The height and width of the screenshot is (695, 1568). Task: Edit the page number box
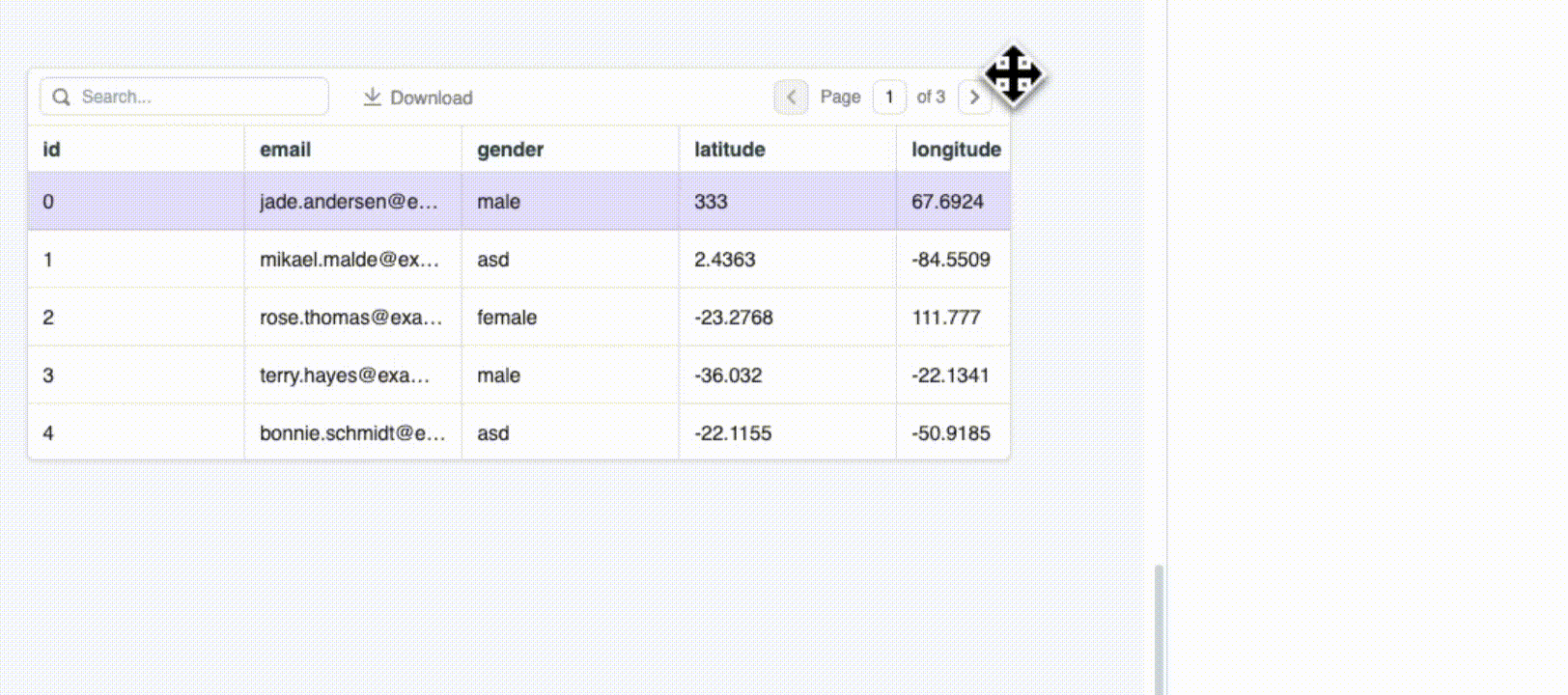[889, 97]
